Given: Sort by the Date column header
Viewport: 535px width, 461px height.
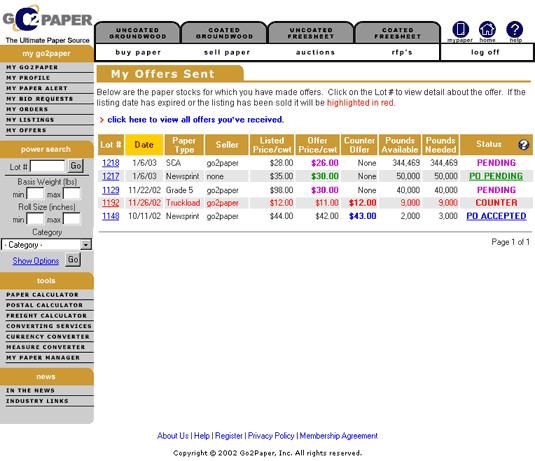Looking at the screenshot, I should coord(144,145).
